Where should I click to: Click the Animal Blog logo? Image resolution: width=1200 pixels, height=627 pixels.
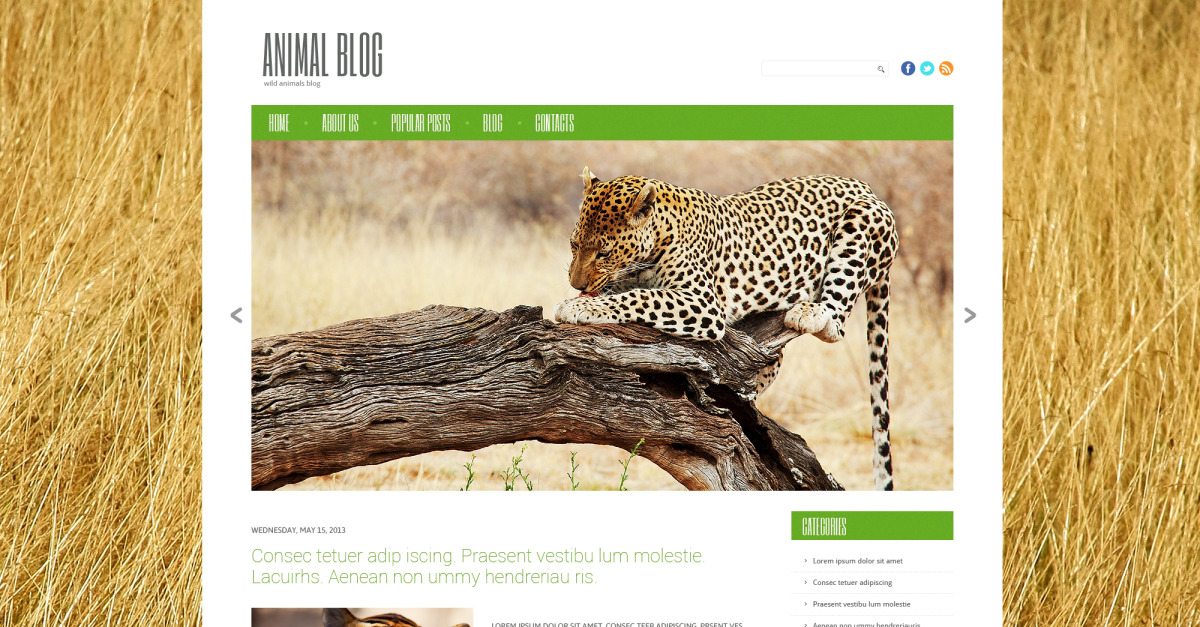(322, 59)
